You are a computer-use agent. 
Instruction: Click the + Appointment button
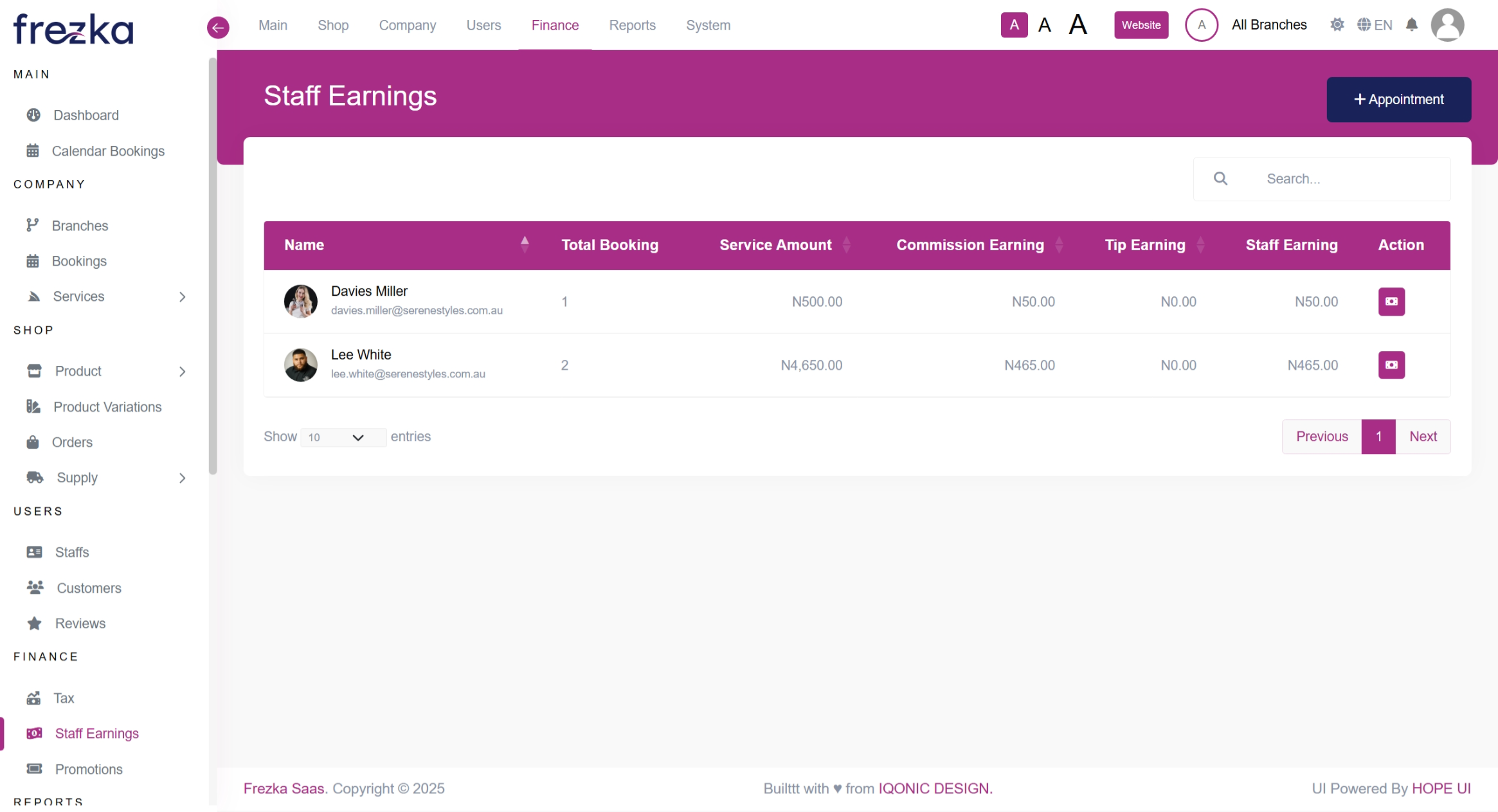click(x=1398, y=100)
